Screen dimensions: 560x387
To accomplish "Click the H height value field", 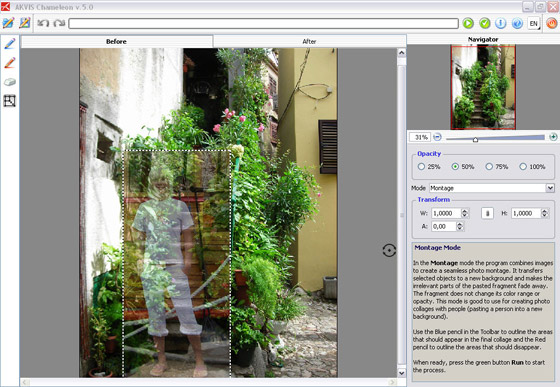I will (x=526, y=213).
